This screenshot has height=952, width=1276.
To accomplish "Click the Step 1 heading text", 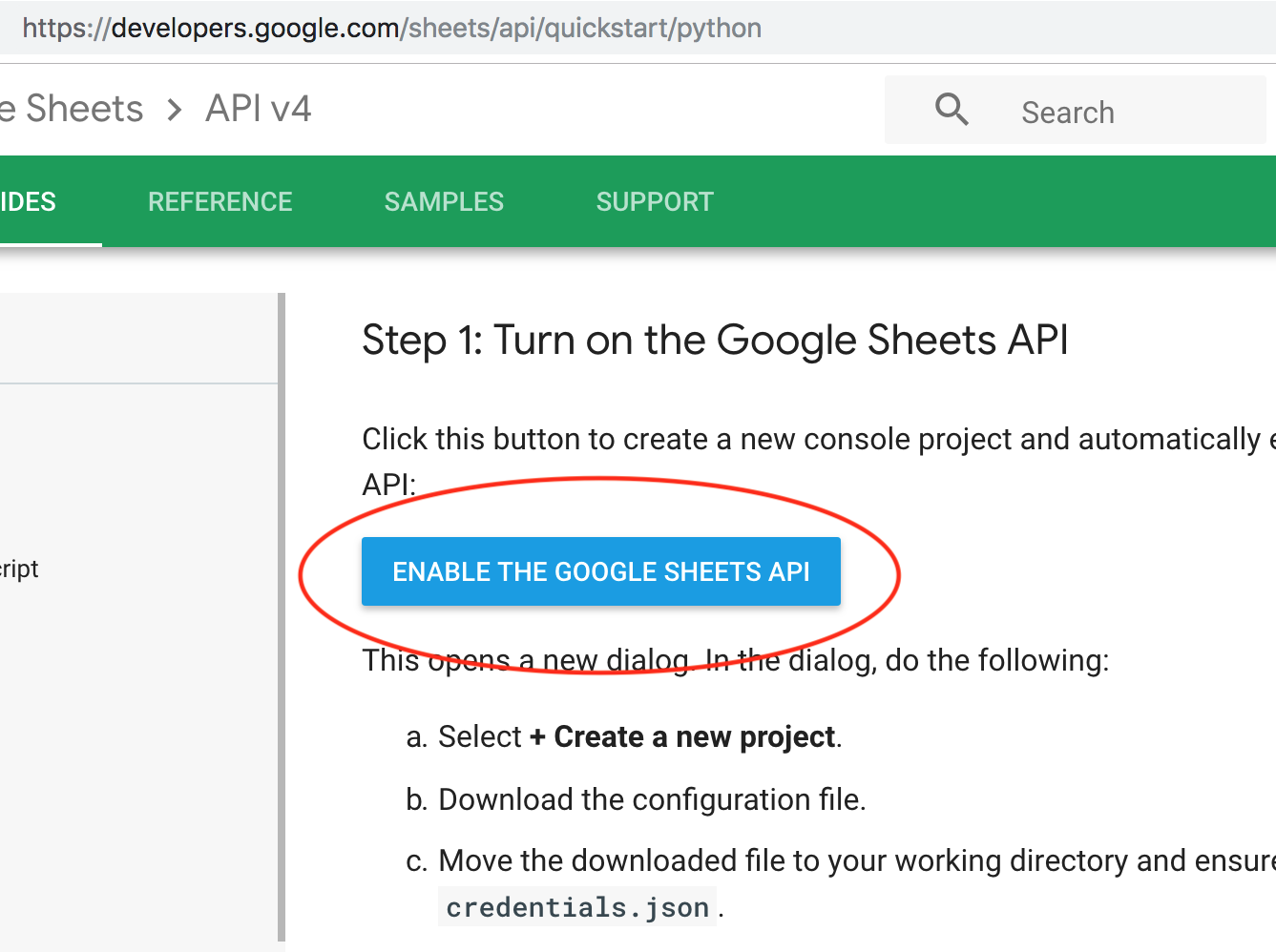I will click(715, 341).
